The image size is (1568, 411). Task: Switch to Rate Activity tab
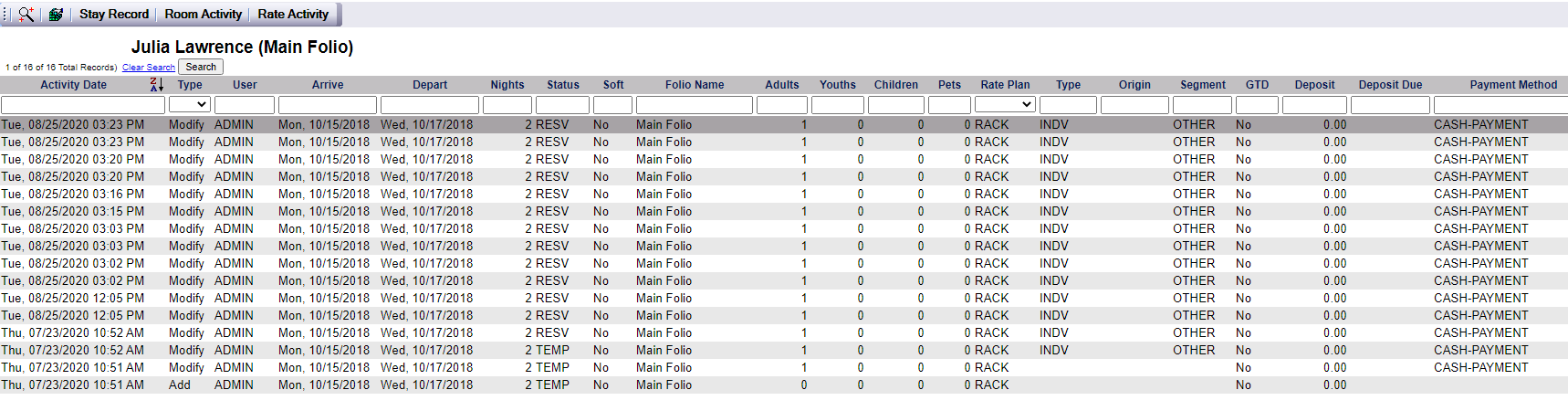tap(293, 14)
